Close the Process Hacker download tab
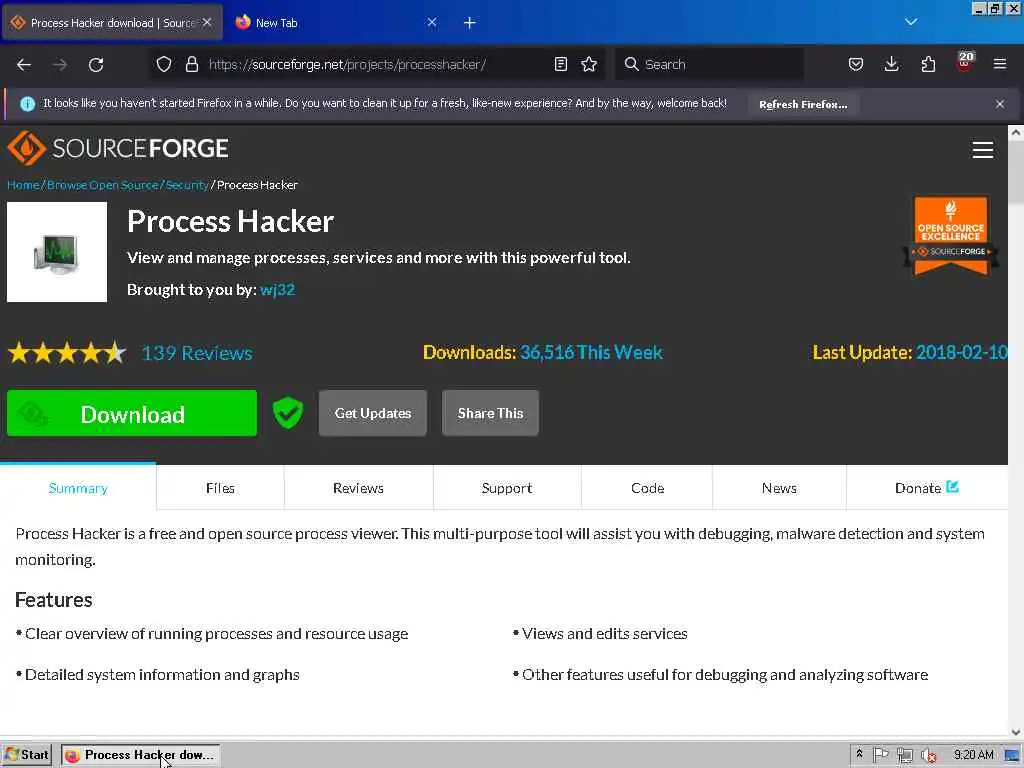Image resolution: width=1024 pixels, height=768 pixels. 207,22
